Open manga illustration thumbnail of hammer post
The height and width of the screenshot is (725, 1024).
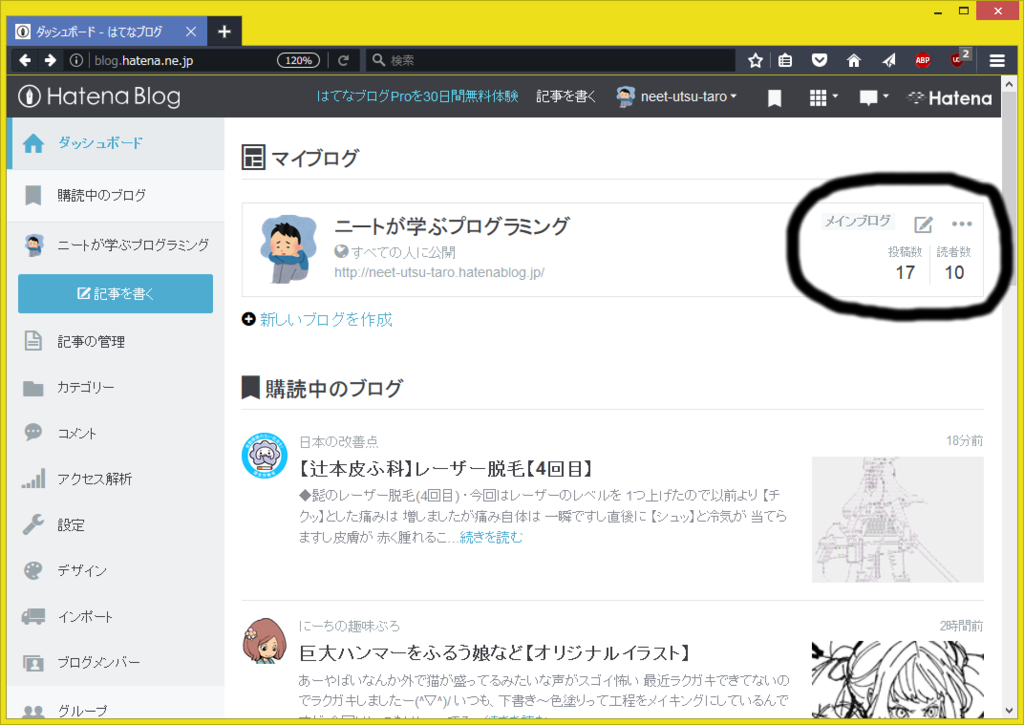tap(897, 679)
